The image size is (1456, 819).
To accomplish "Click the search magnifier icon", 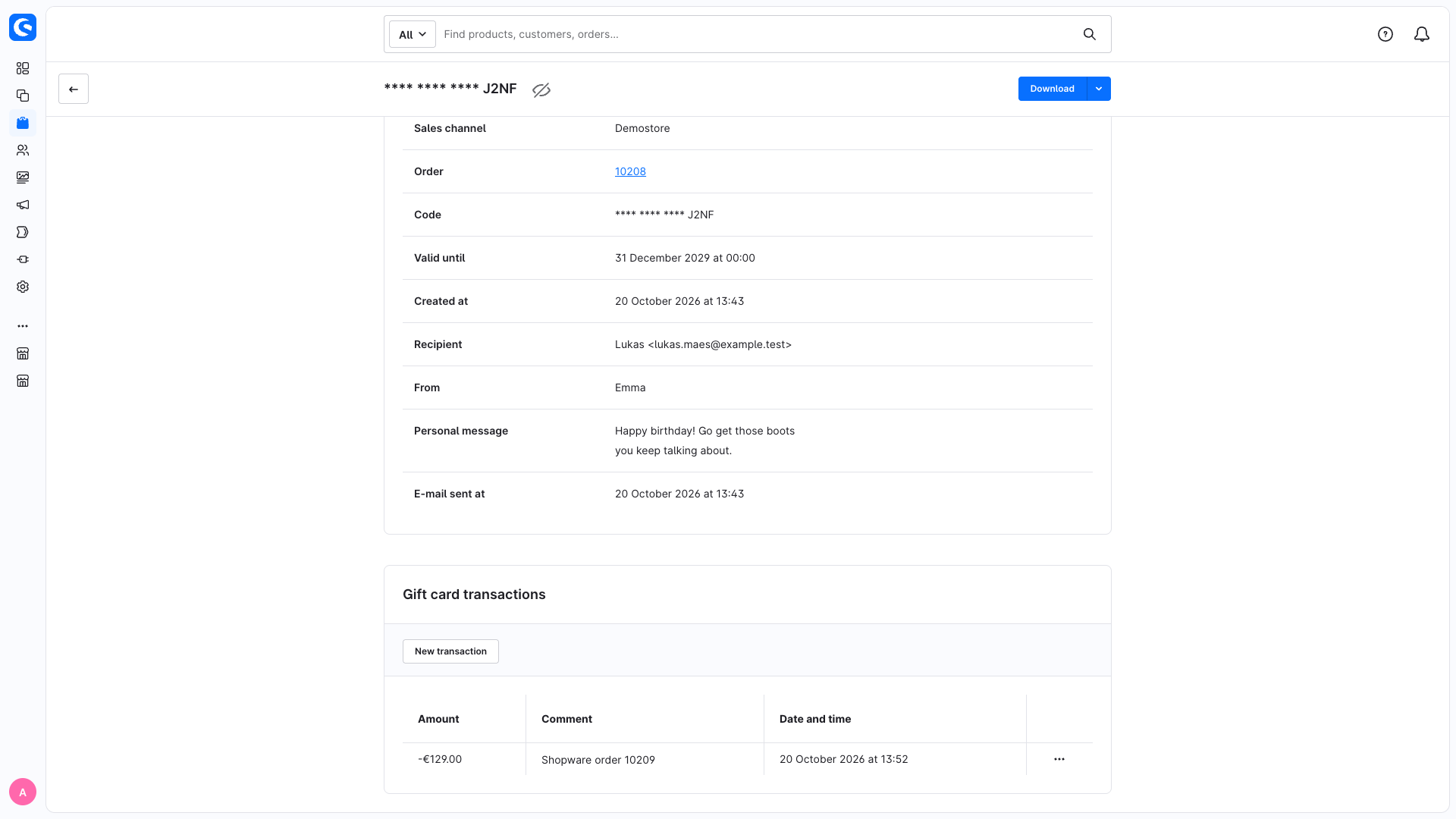I will (x=1090, y=34).
